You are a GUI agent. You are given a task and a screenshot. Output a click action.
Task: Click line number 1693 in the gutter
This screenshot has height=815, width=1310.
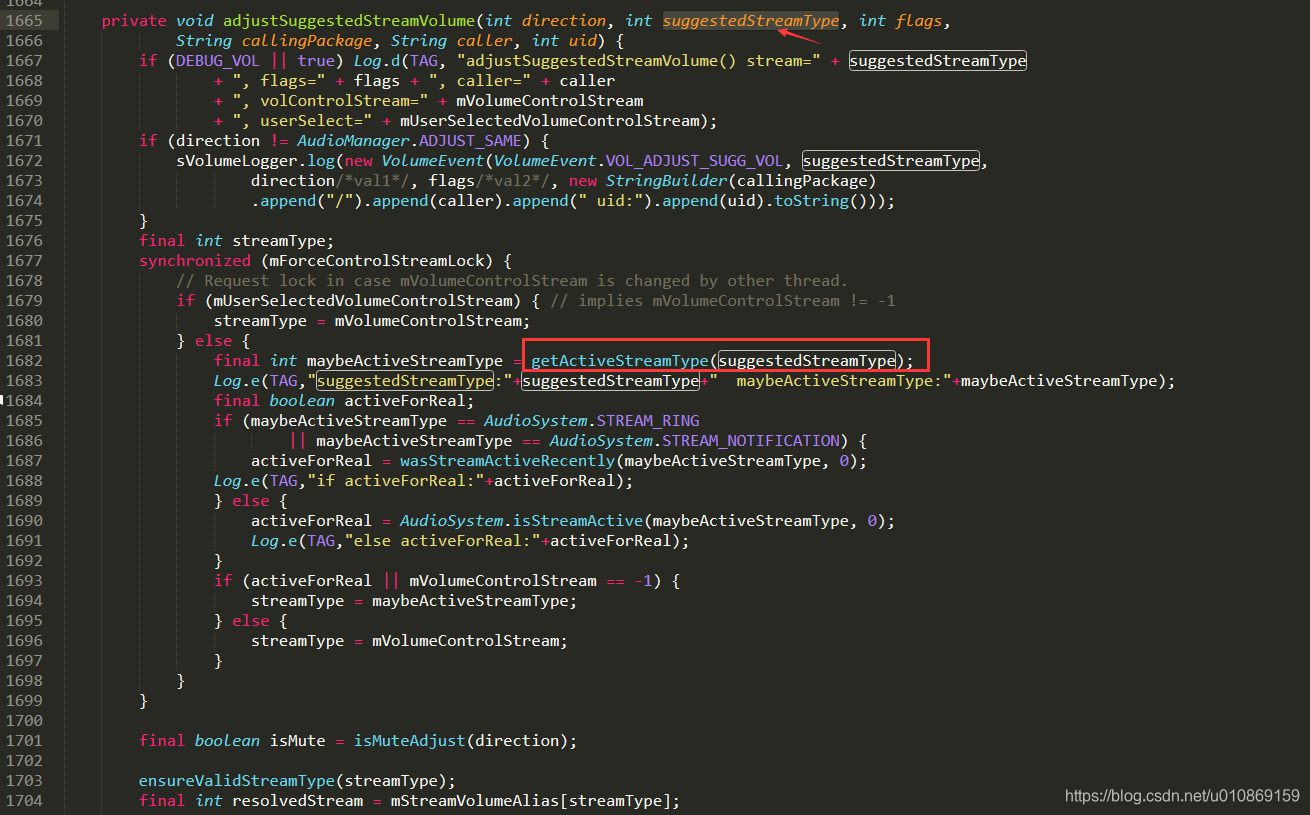tap(23, 581)
